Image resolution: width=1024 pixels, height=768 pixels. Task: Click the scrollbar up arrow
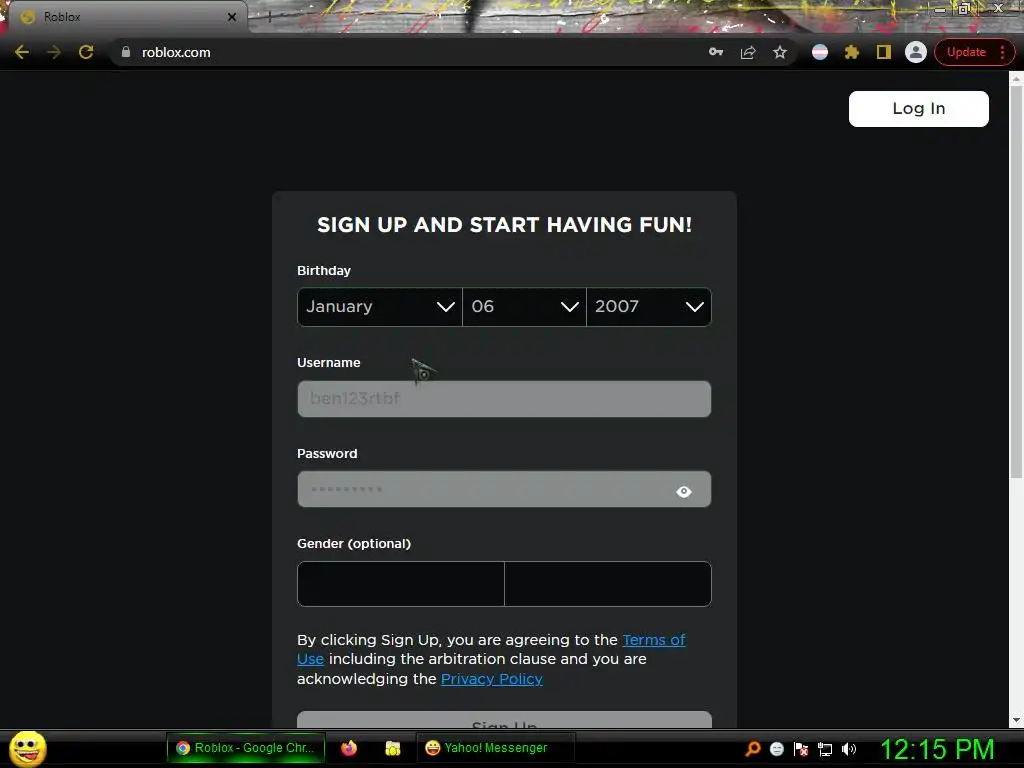[x=1016, y=79]
